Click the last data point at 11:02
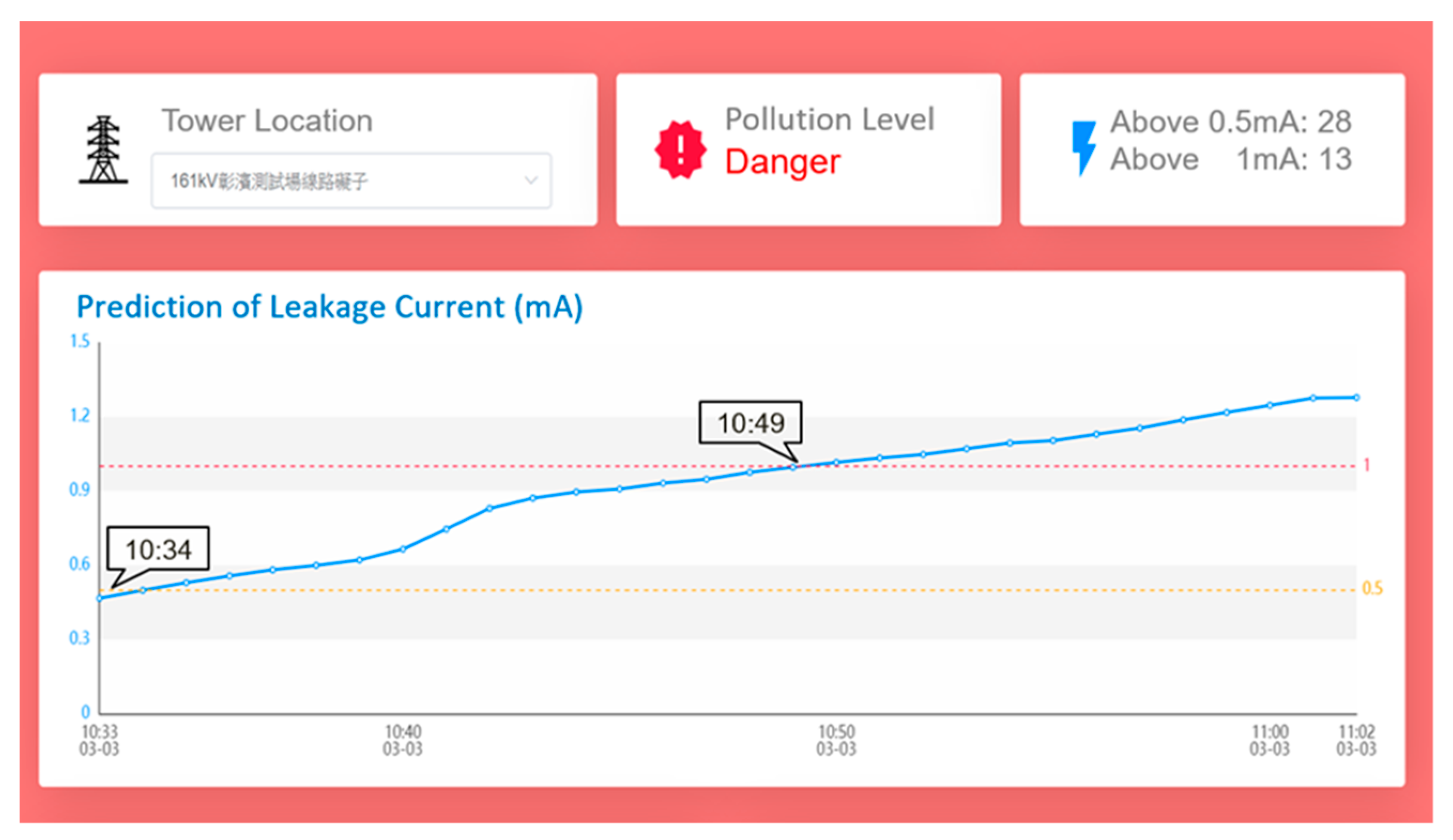1453x840 pixels. point(1357,397)
